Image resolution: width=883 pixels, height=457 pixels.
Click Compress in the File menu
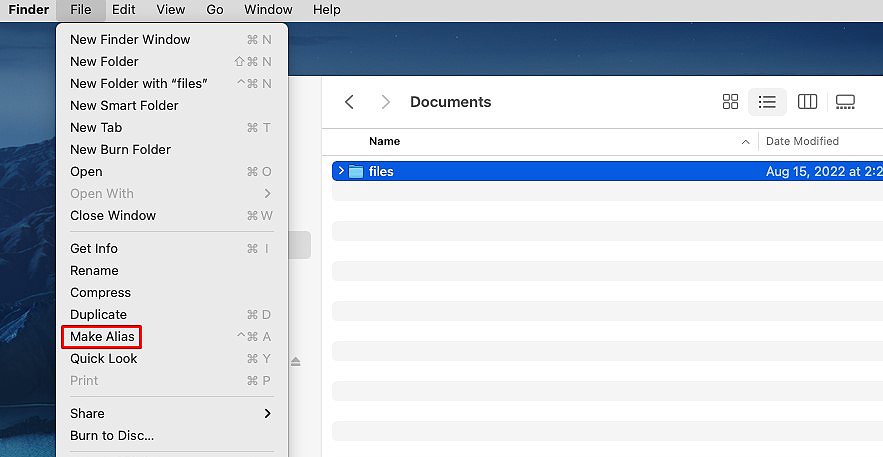coord(100,293)
